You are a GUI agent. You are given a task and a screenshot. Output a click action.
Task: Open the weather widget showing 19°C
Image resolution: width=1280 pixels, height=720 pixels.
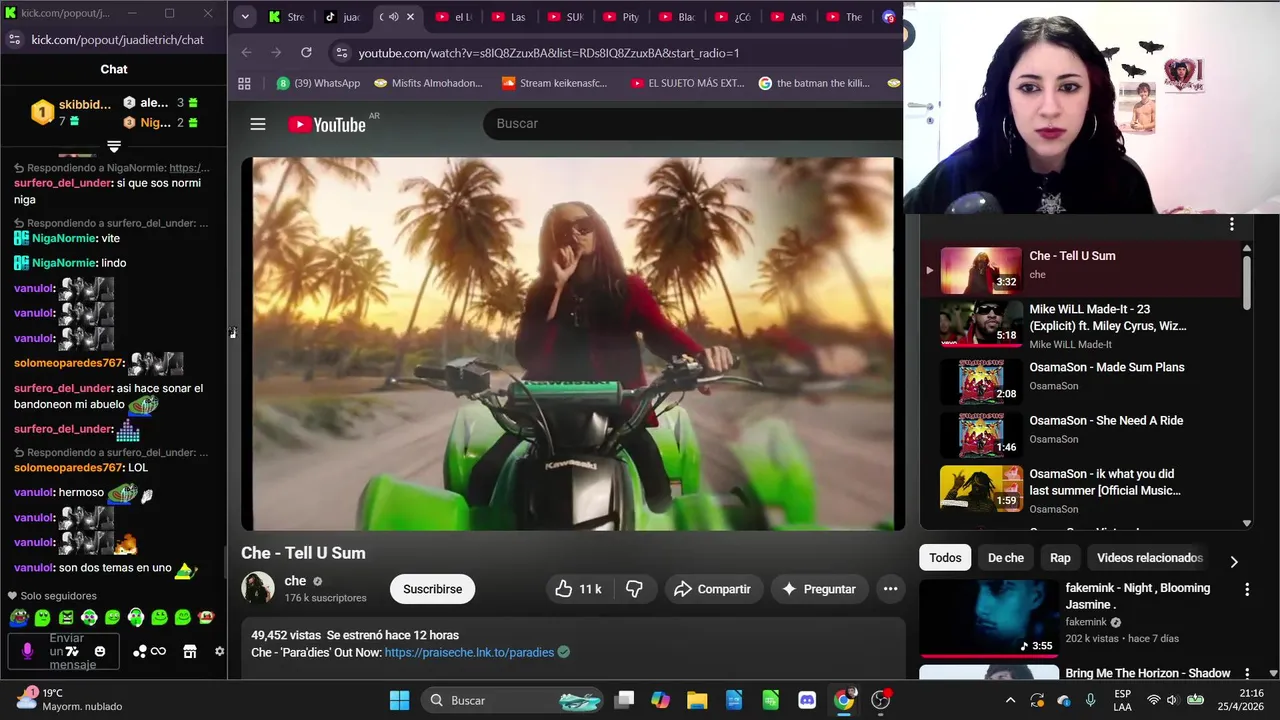[x=70, y=700]
